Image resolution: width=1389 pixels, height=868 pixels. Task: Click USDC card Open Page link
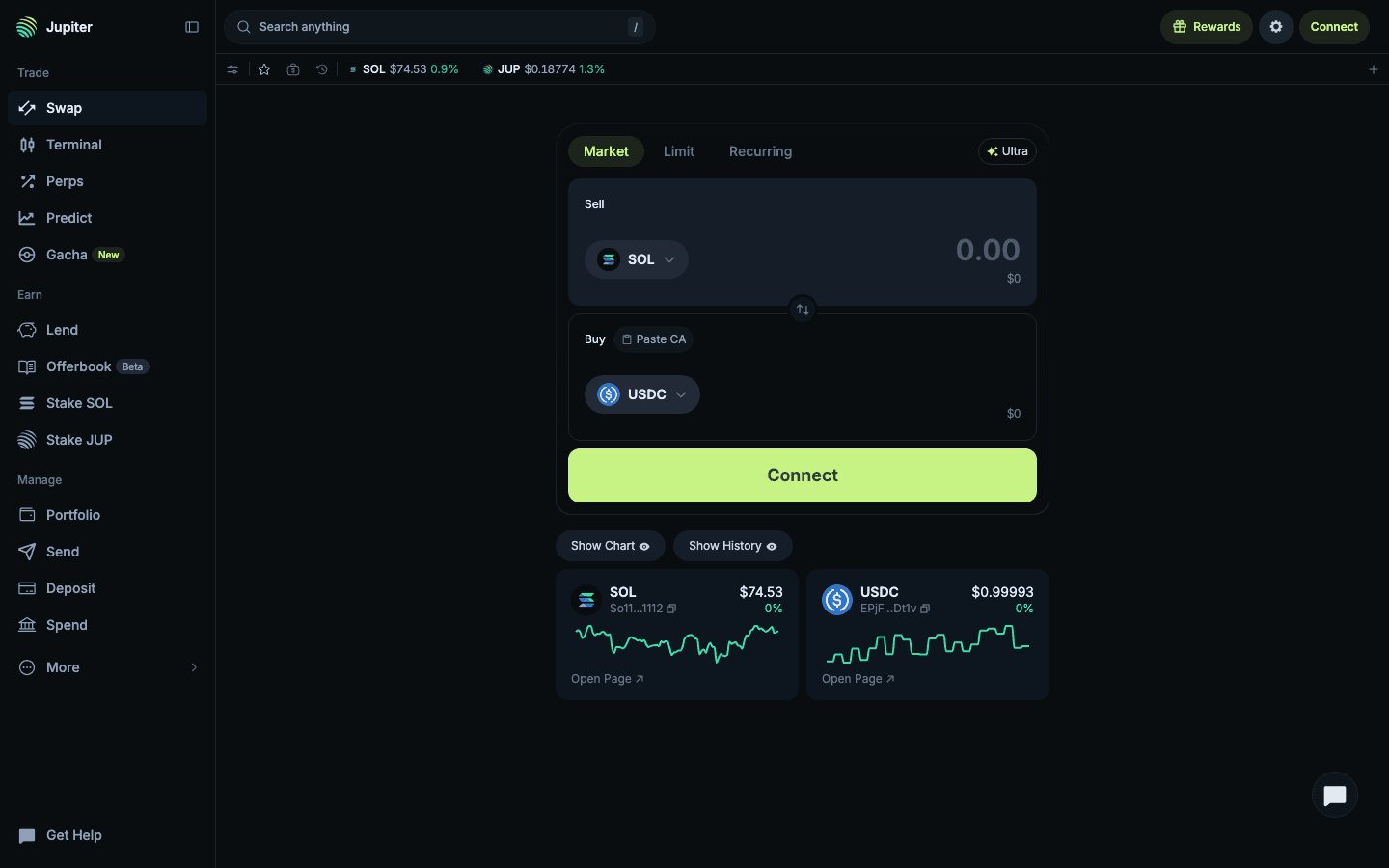858,679
